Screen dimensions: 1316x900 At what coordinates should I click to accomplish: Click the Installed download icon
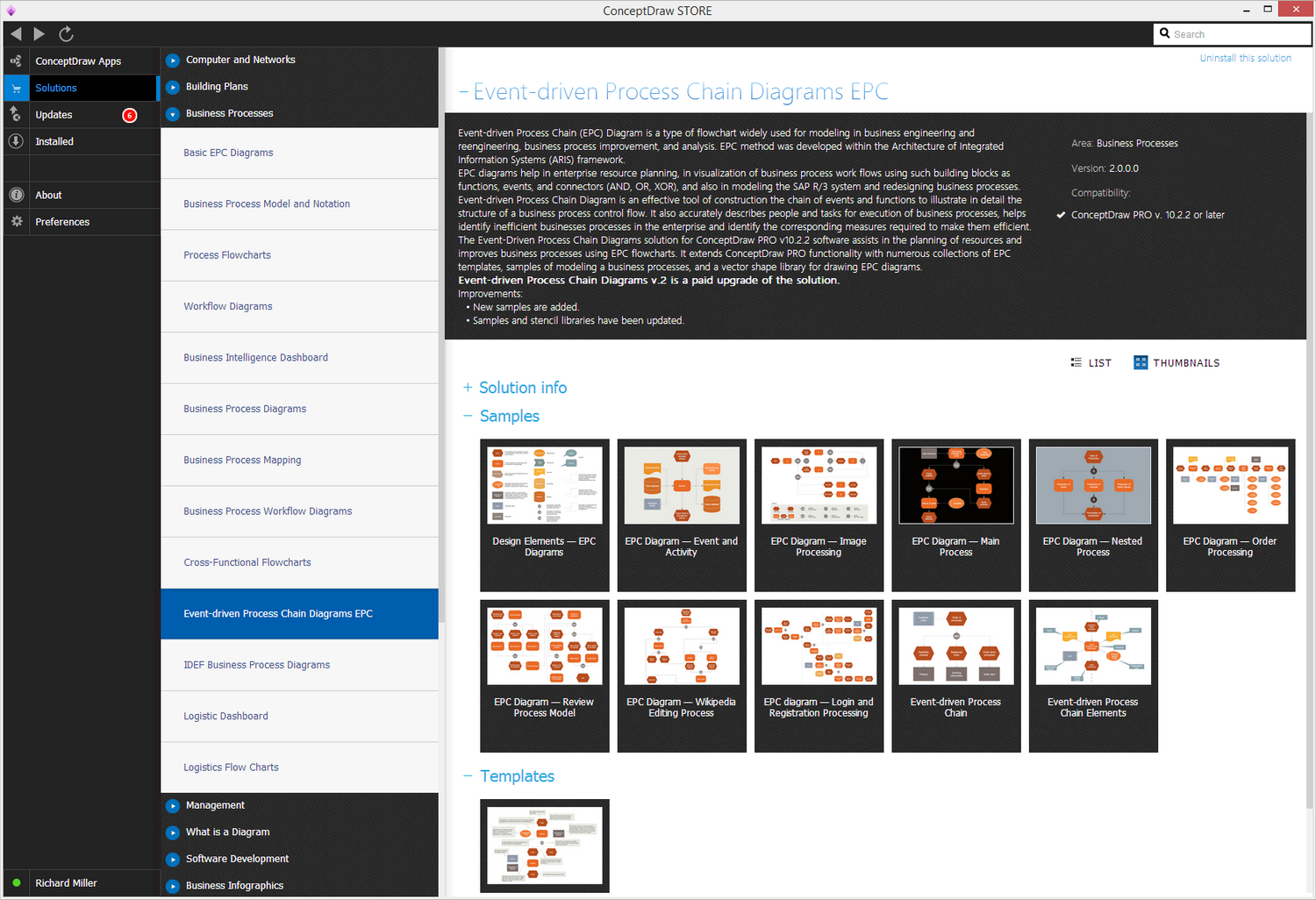[16, 141]
